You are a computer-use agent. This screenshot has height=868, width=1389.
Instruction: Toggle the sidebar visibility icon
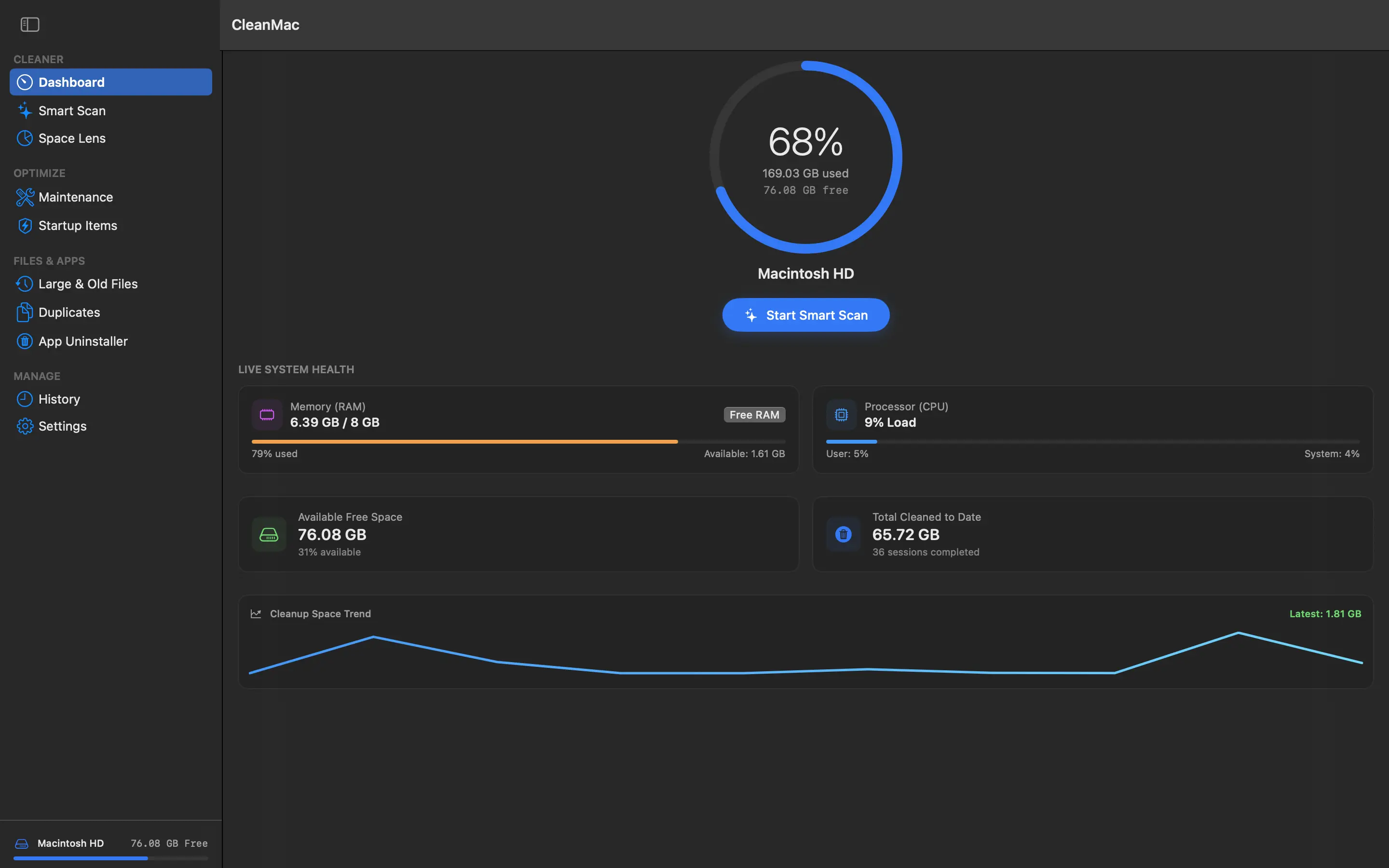(30, 25)
